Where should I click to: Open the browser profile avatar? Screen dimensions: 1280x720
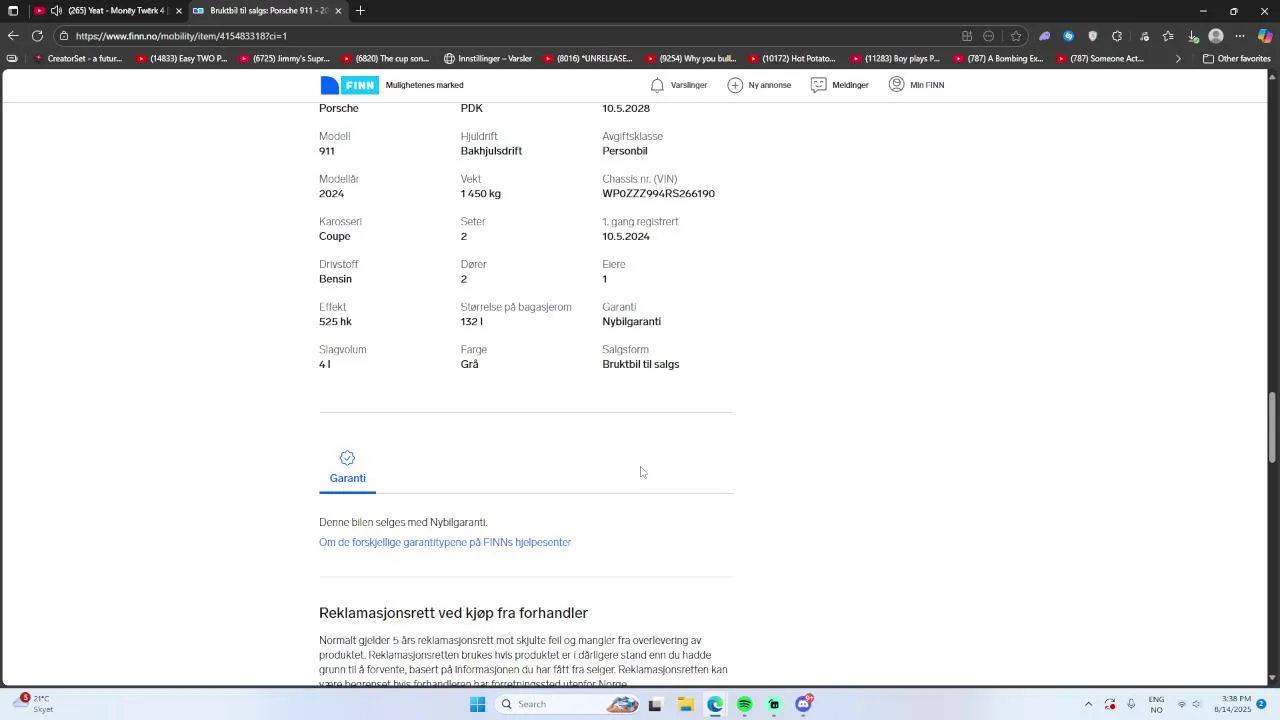click(x=1216, y=36)
